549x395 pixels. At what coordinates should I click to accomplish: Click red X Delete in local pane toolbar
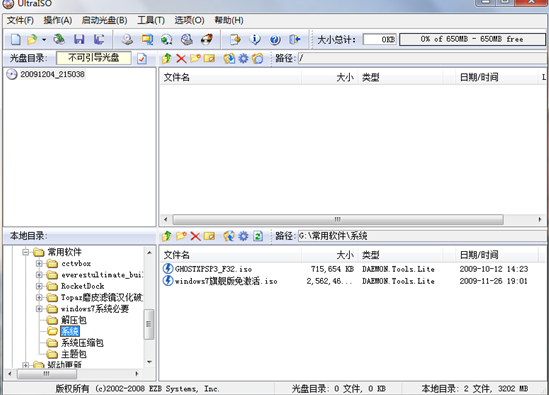coord(195,236)
